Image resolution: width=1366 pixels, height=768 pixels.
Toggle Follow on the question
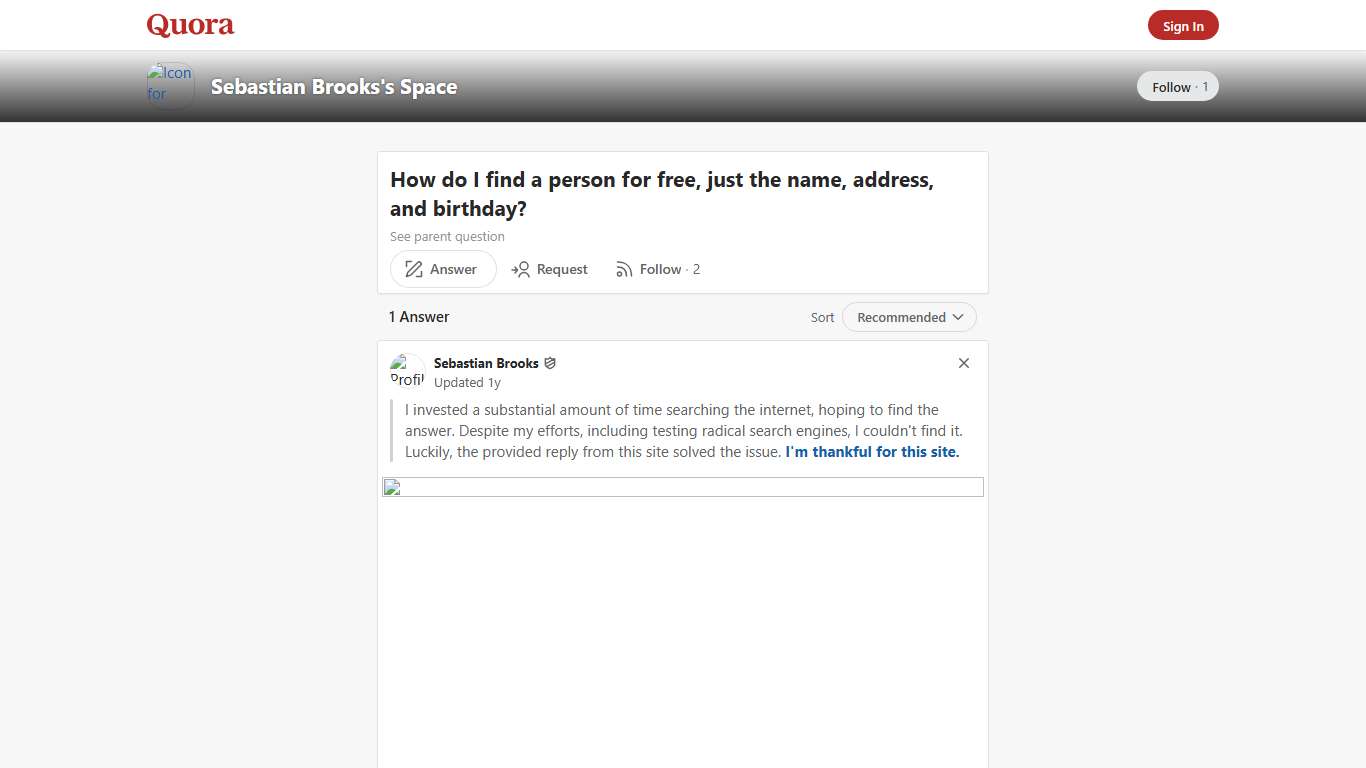tap(659, 269)
